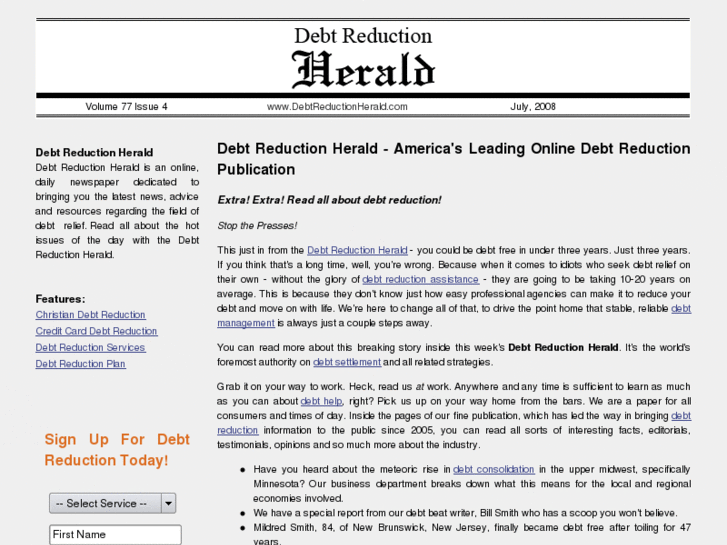Expand the Select Service dropdown

point(113,503)
